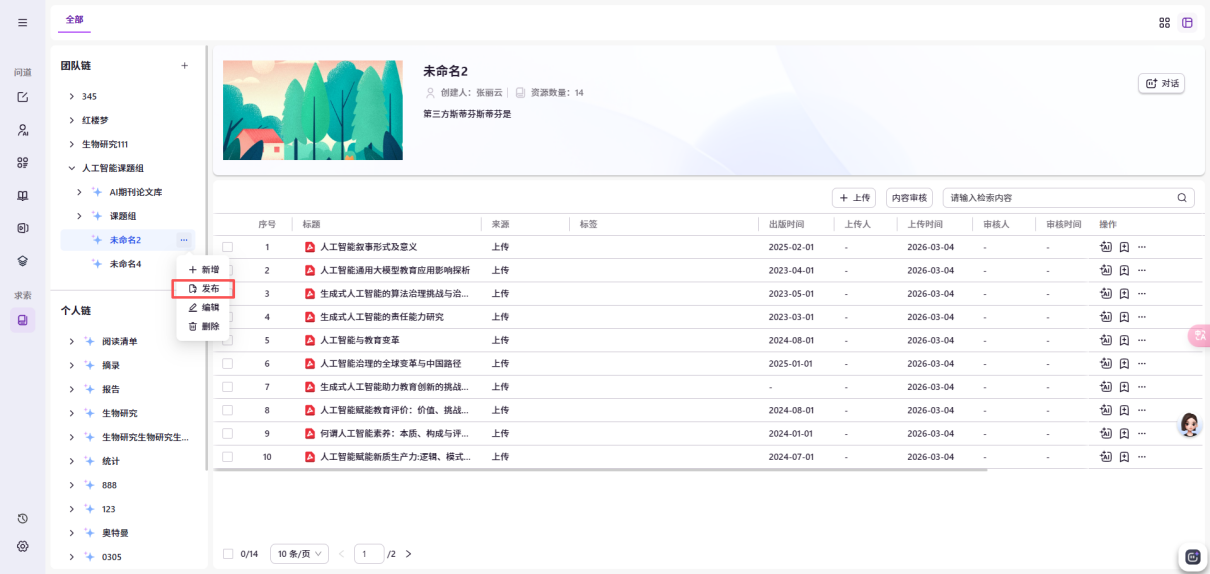Check the box for row 6
The image size is (1210, 574).
pos(227,363)
